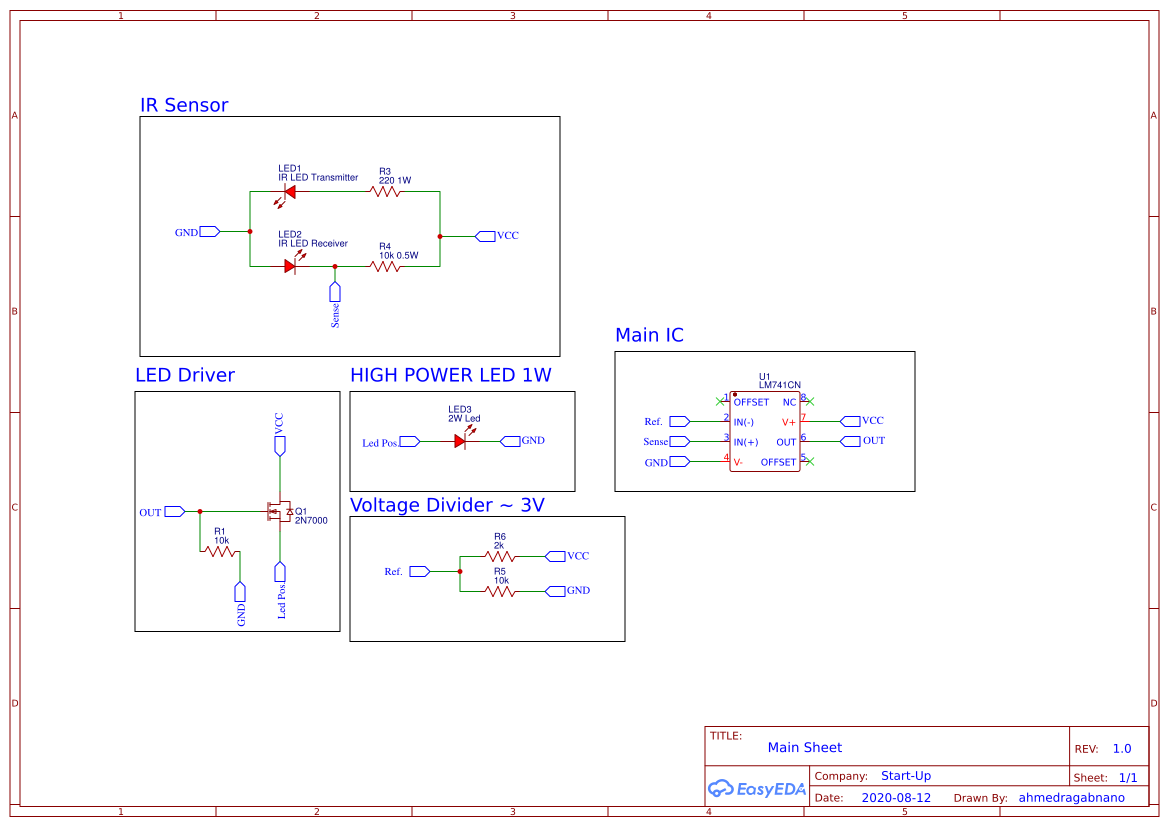Image resolution: width=1169 pixels, height=827 pixels.
Task: Select the Sense port in Main IC
Action: tap(680, 441)
